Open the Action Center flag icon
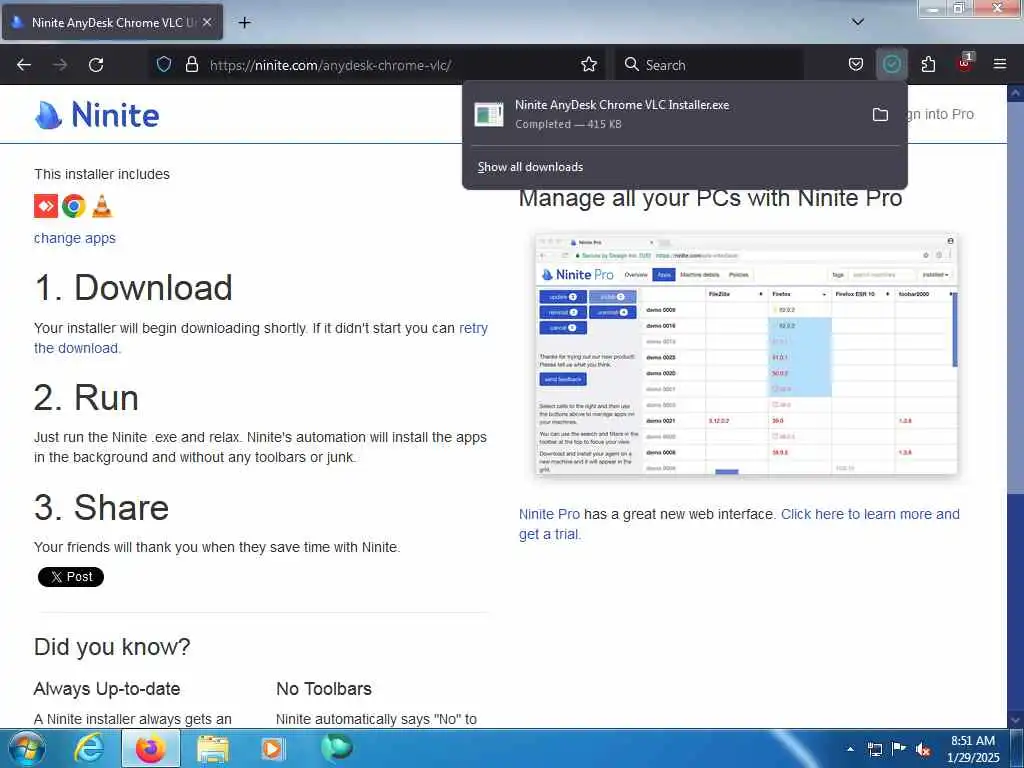The width and height of the screenshot is (1024, 768). [899, 749]
